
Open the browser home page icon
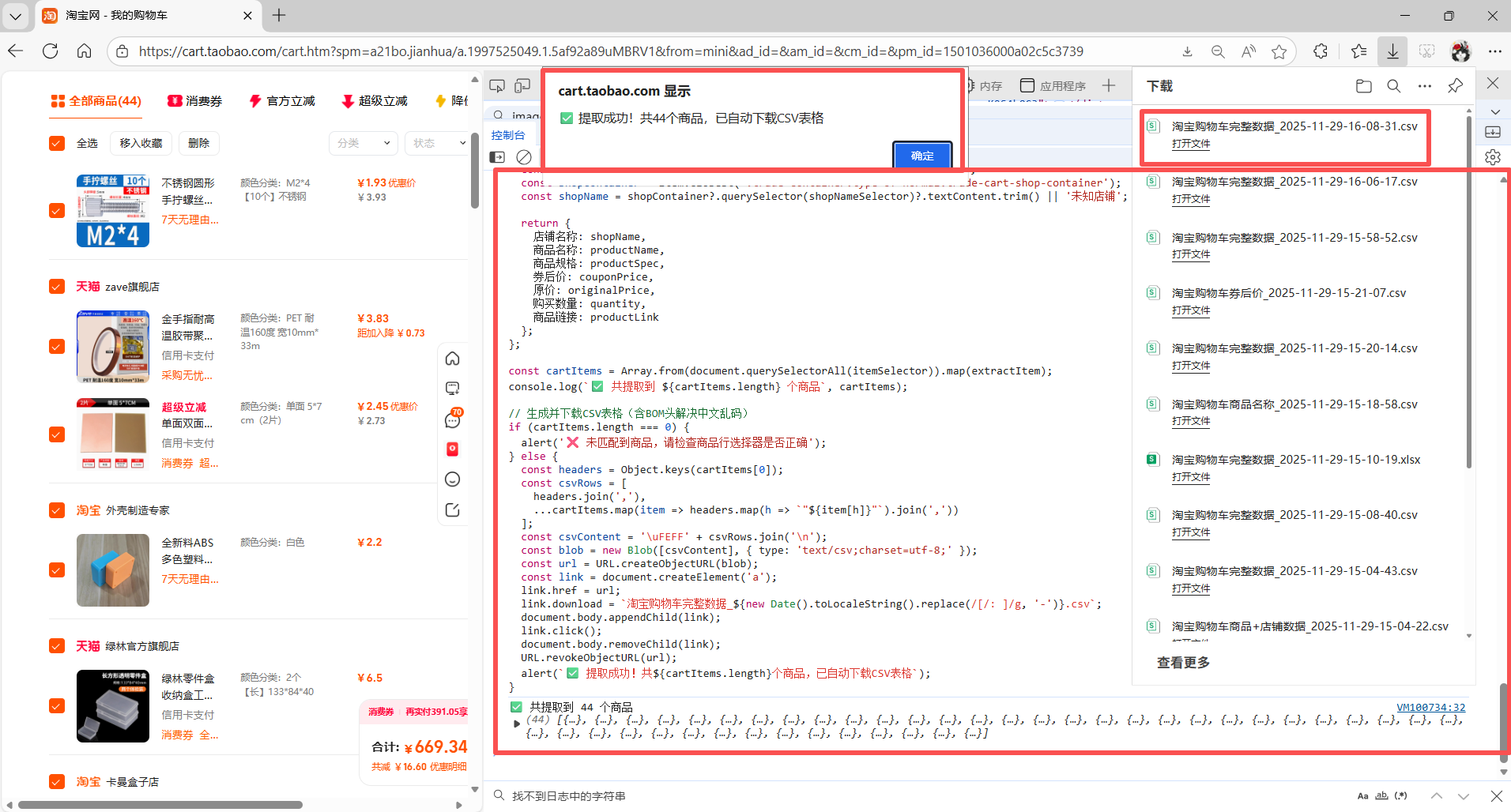click(x=85, y=51)
